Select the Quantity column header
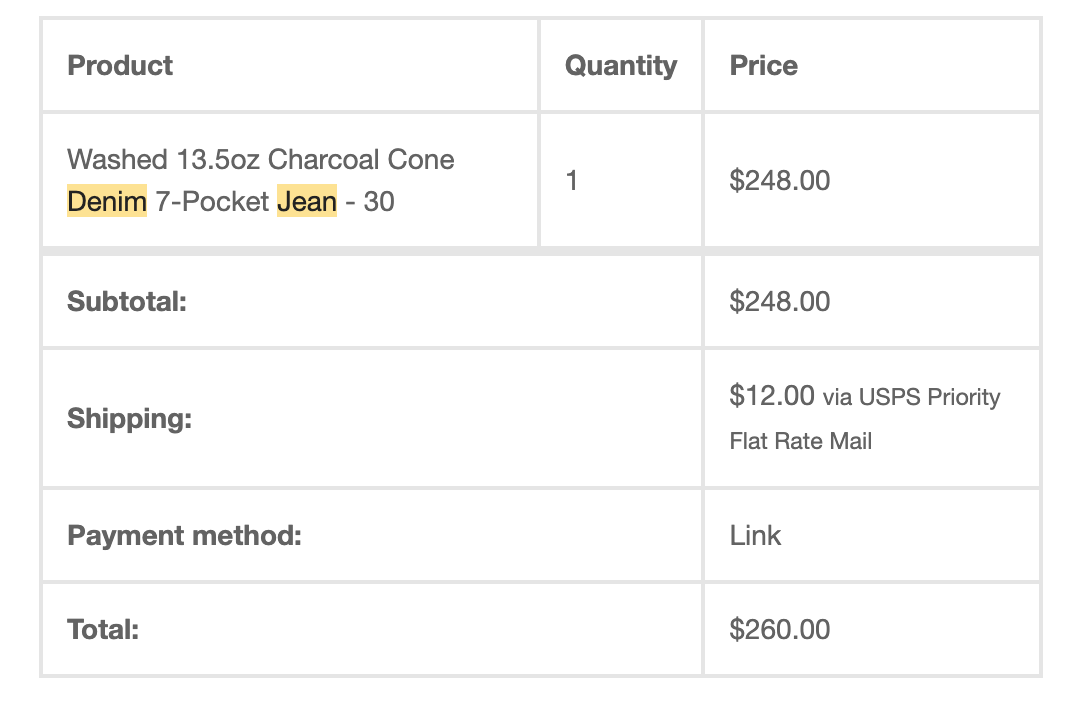This screenshot has width=1088, height=724. [x=621, y=66]
